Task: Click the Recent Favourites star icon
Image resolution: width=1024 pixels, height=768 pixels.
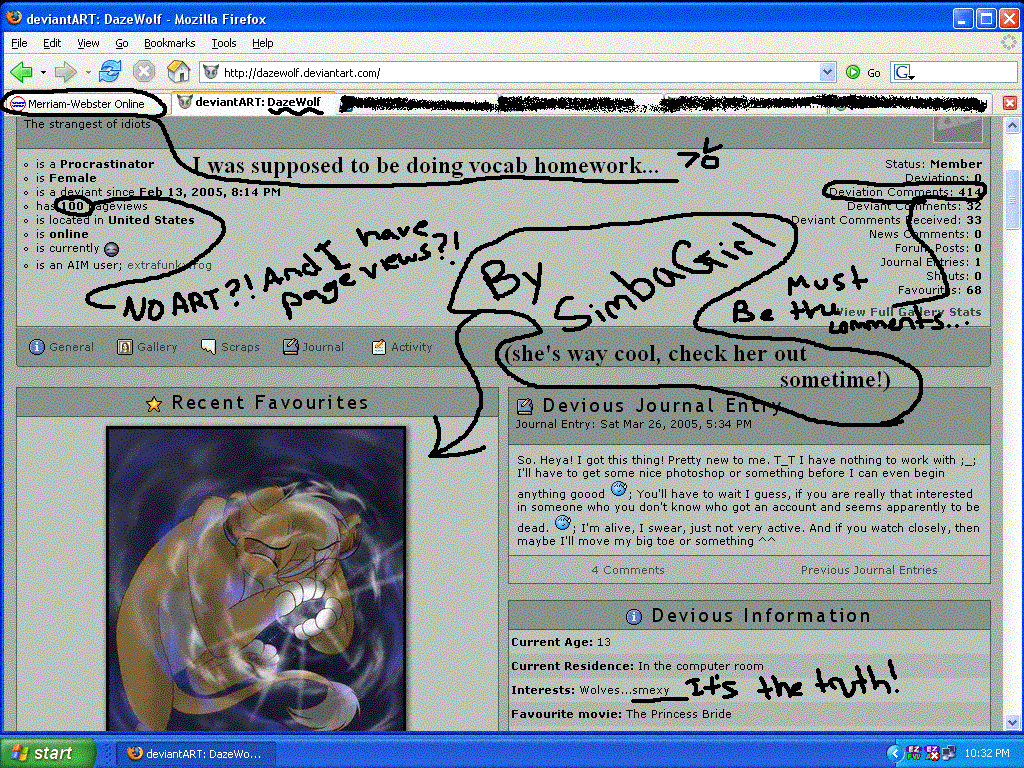Action: point(154,404)
